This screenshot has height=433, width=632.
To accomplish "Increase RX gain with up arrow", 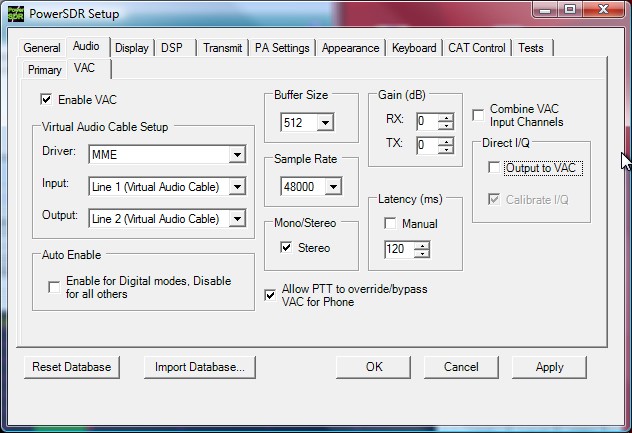I will (x=446, y=118).
